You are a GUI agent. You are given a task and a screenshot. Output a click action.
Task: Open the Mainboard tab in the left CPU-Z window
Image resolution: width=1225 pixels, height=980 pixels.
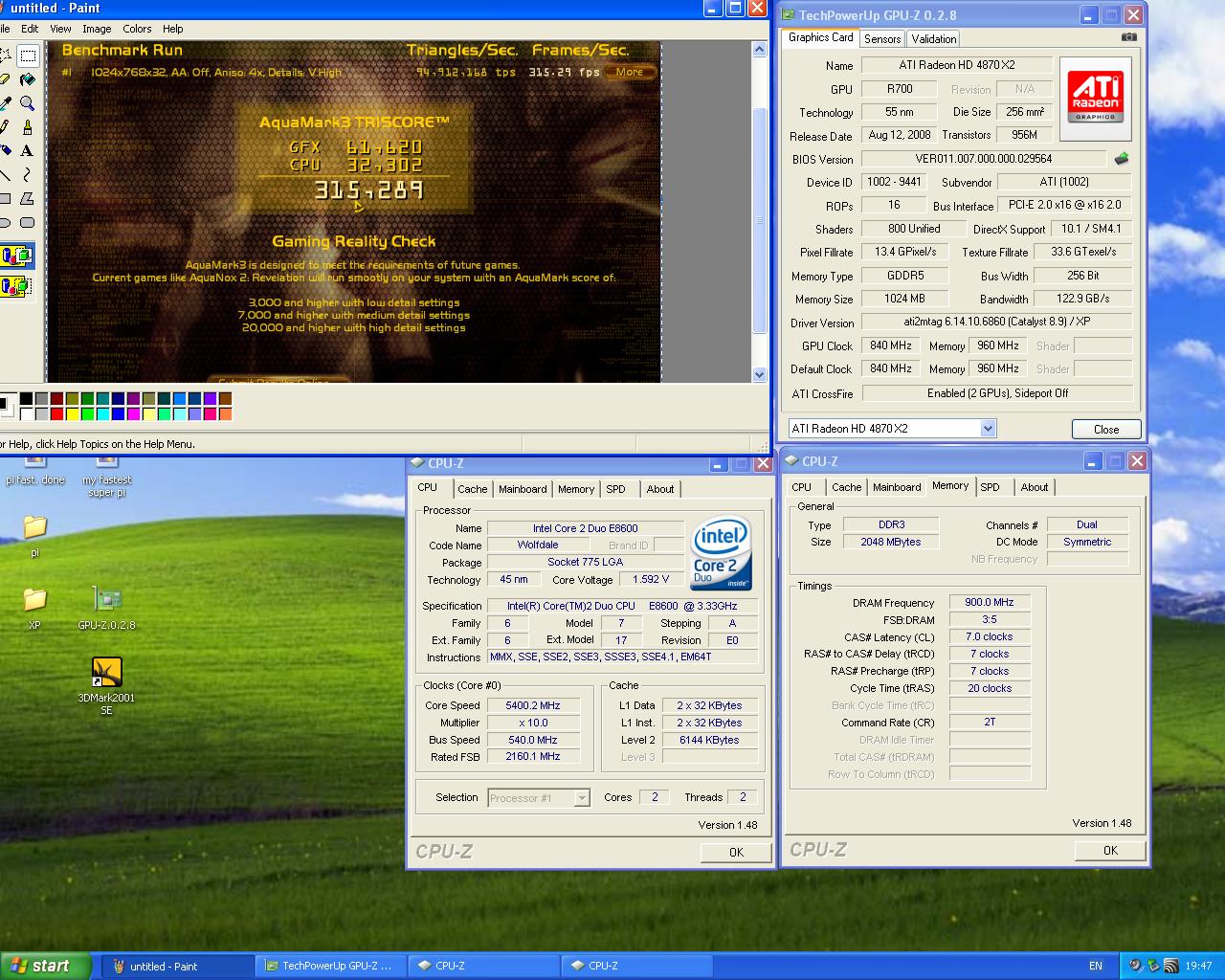(x=523, y=489)
